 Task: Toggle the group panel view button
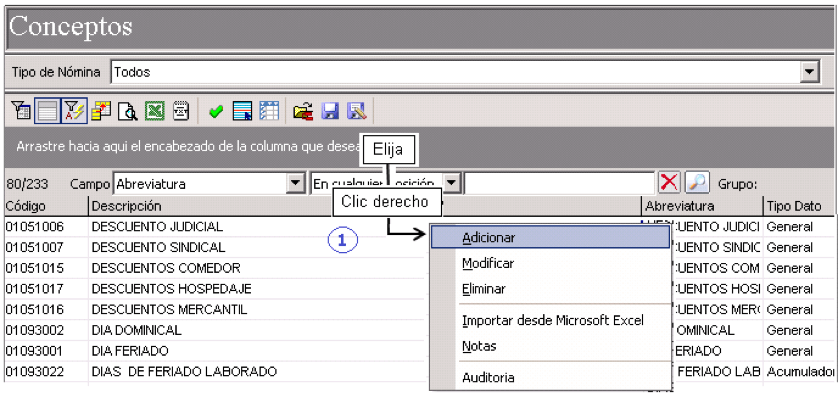(47, 112)
